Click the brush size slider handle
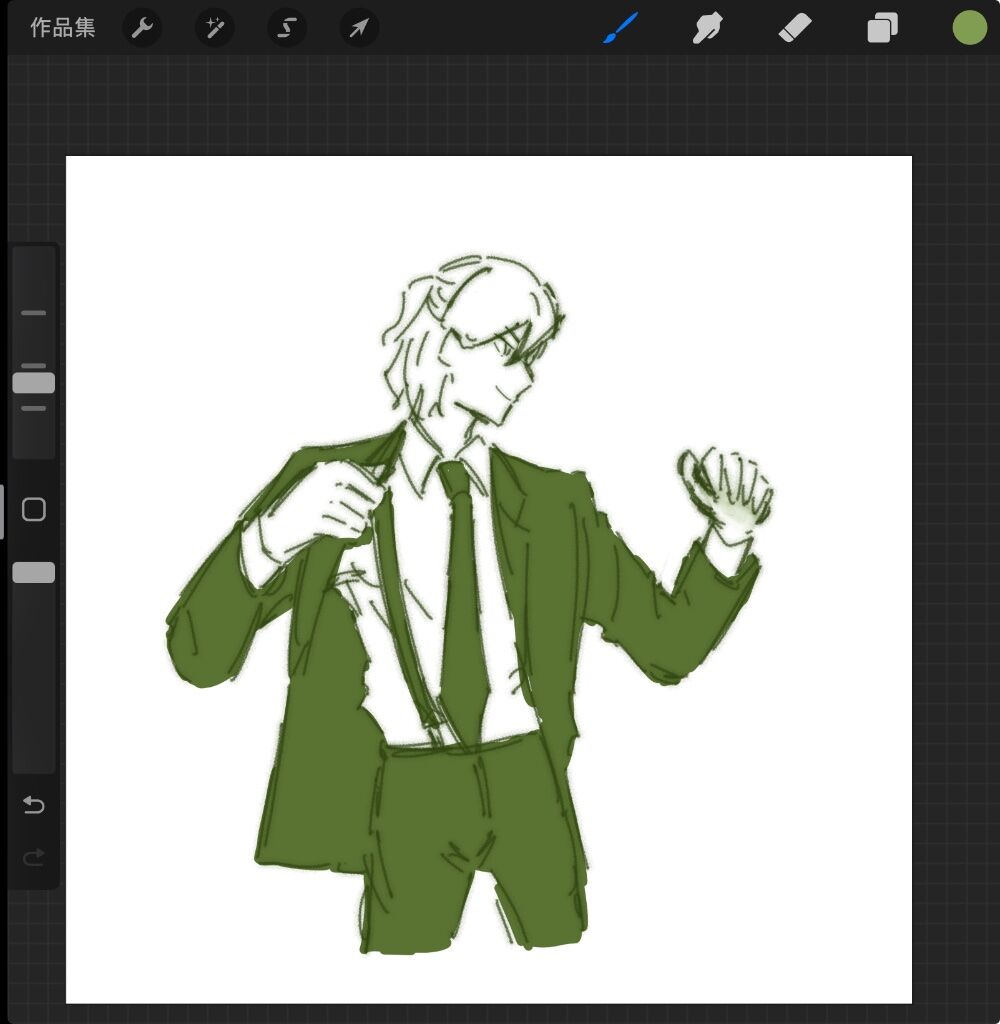 pos(34,383)
